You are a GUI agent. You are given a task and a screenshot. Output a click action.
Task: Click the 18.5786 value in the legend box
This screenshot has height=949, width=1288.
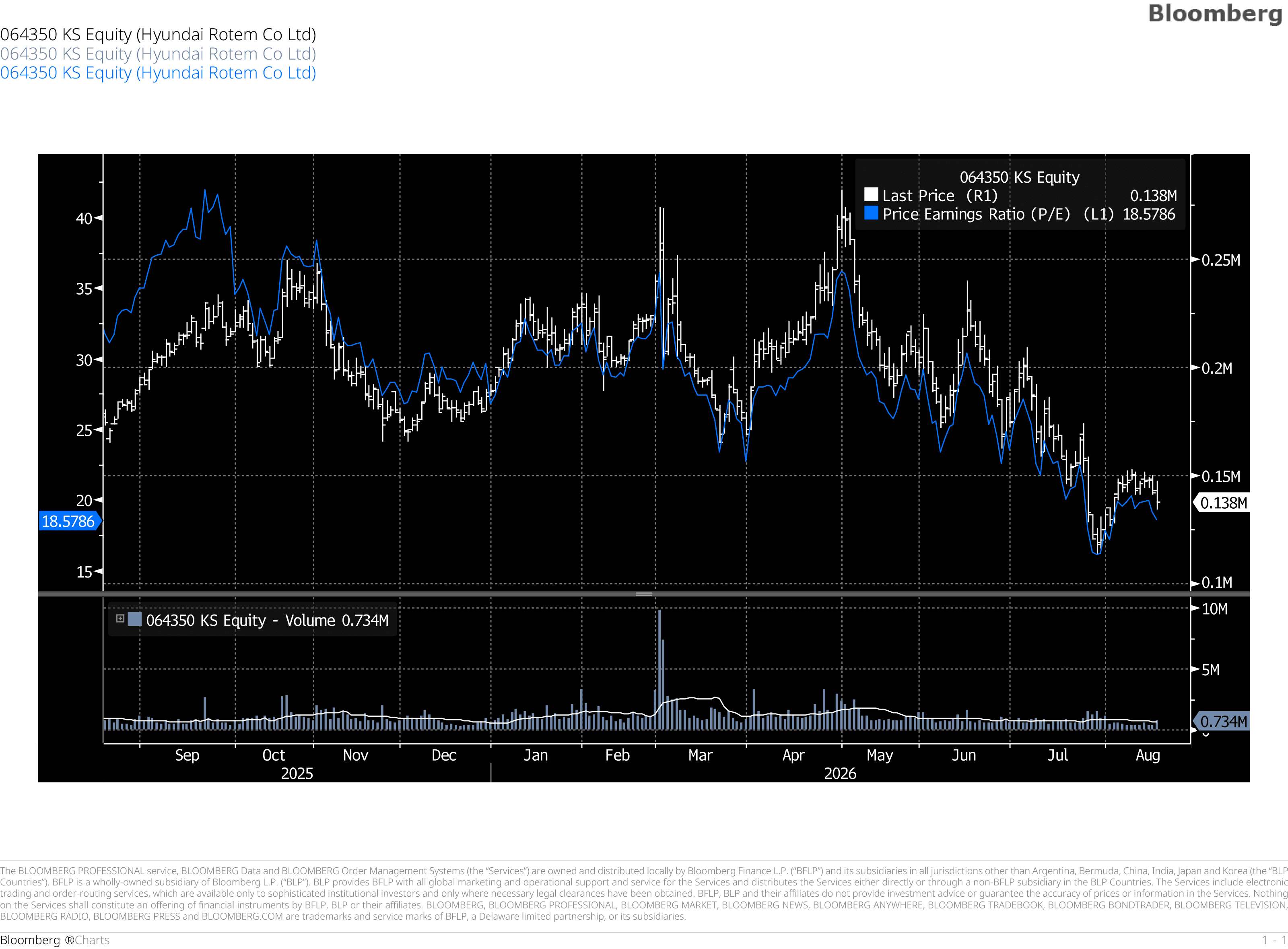pos(1148,214)
